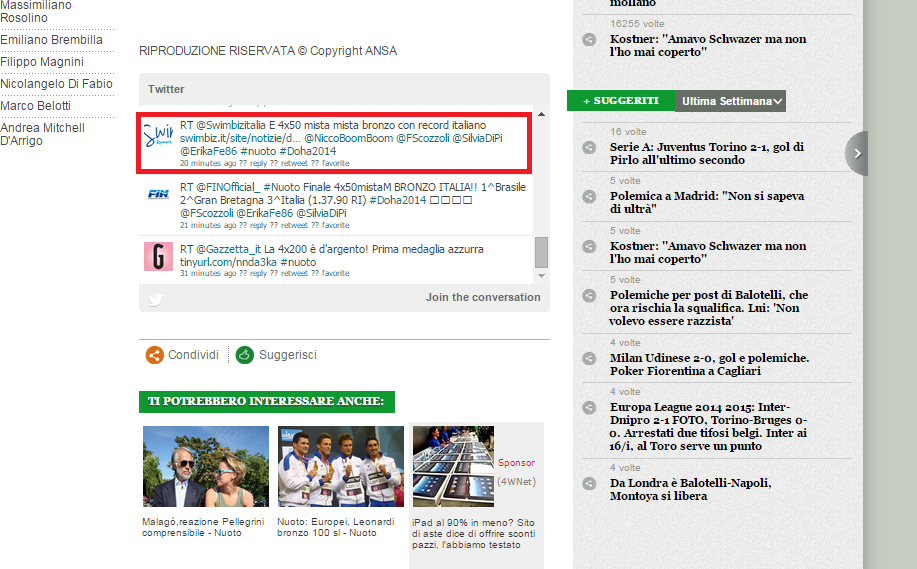Viewport: 917px width, 569px height.
Task: Click bullet icon beside Milan Udinese 2-0
Action: click(x=589, y=358)
